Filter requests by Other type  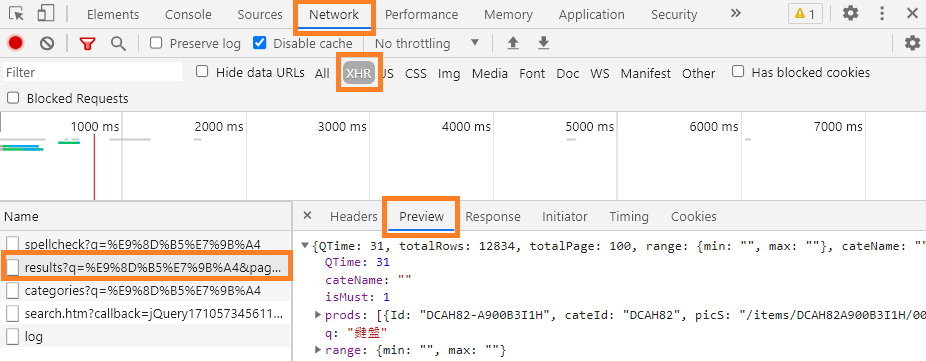(699, 73)
